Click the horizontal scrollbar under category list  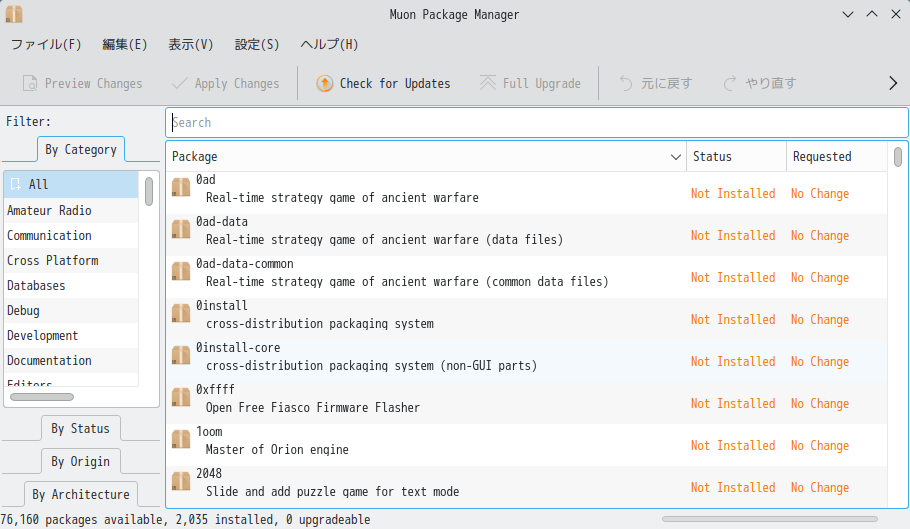[x=42, y=397]
